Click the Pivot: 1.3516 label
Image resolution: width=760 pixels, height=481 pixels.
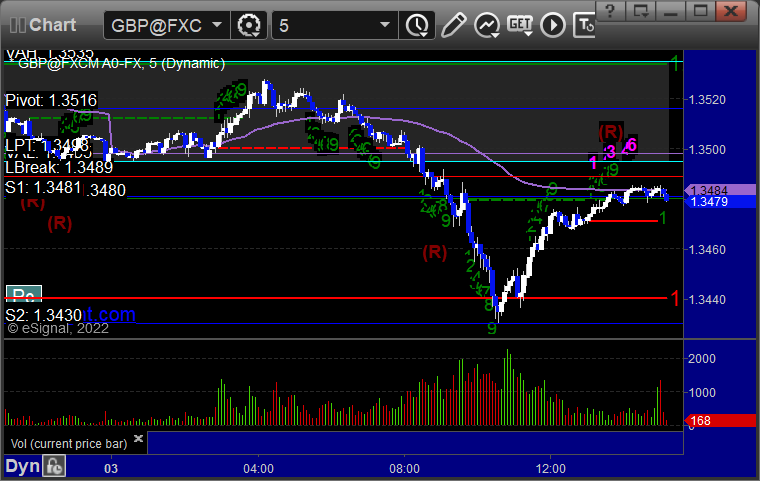click(51, 100)
